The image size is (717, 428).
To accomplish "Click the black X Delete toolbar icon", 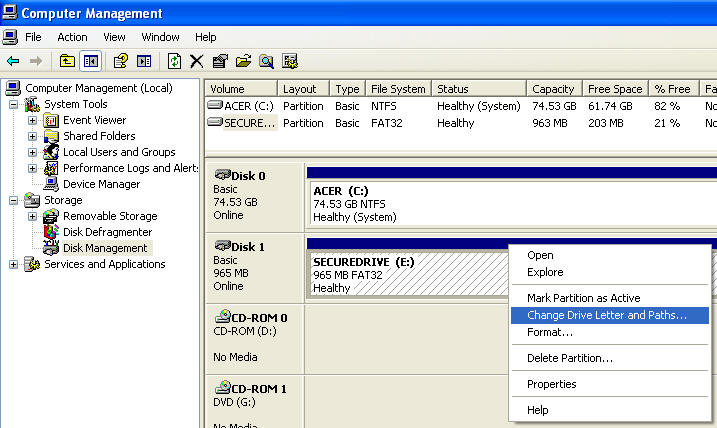I will click(197, 61).
